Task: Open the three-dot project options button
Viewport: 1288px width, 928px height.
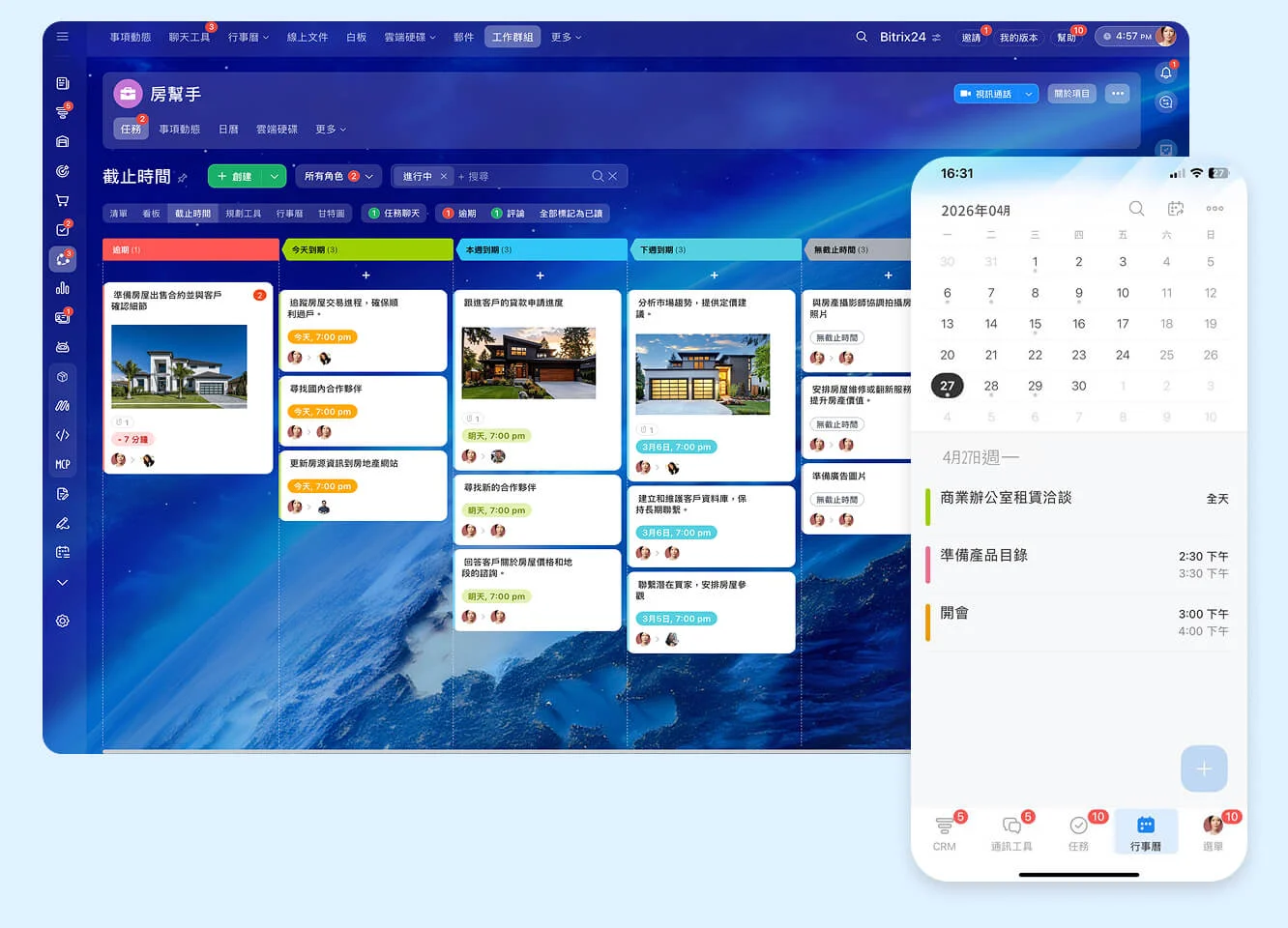Action: tap(1118, 94)
